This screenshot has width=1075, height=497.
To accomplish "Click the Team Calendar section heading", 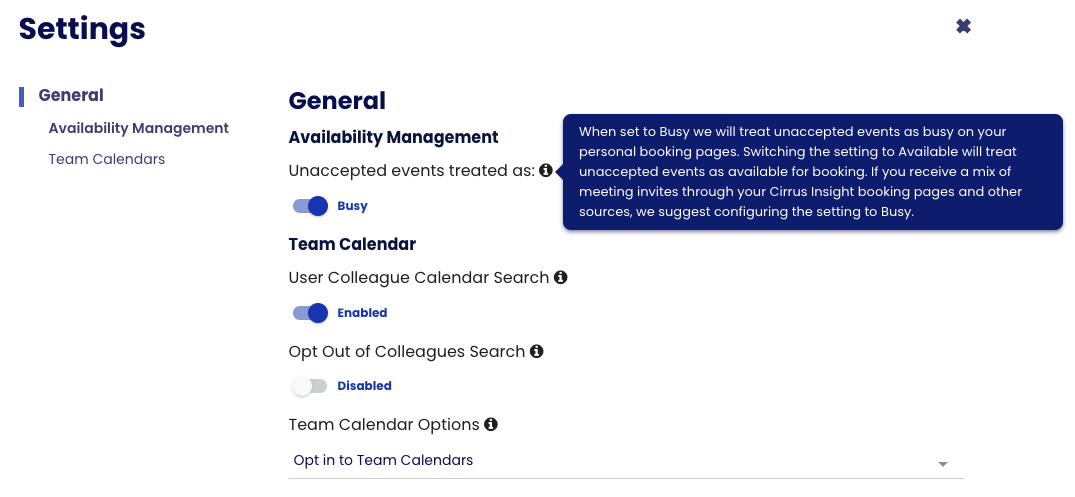I will (352, 244).
